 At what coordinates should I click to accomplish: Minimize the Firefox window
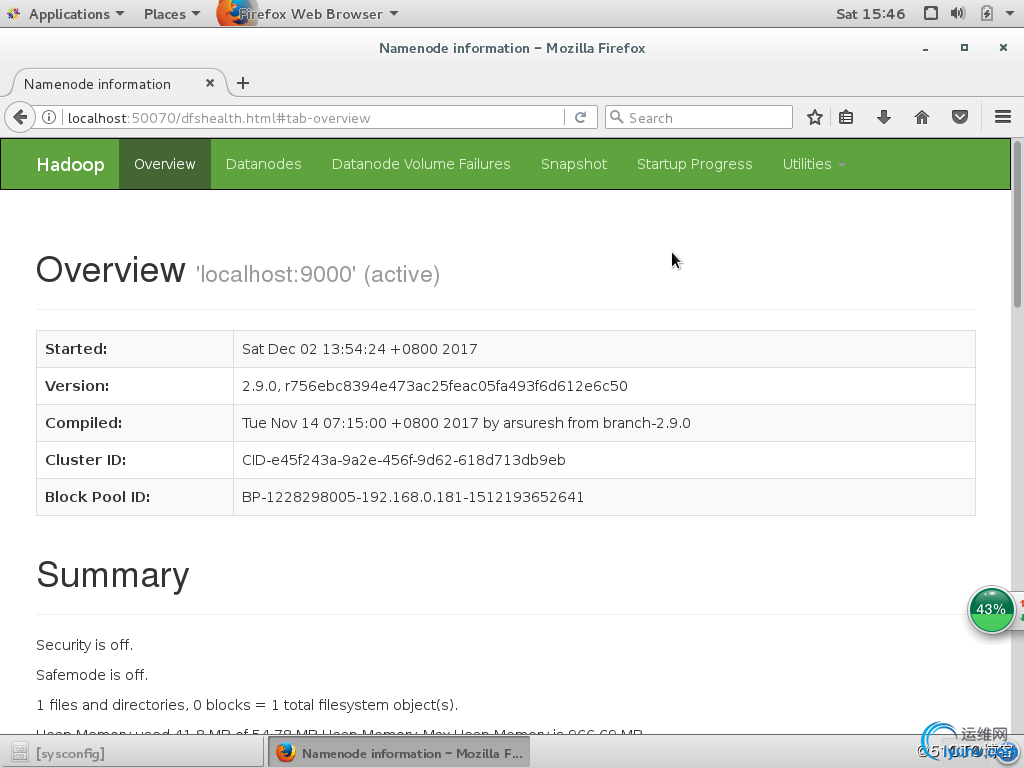pos(925,48)
